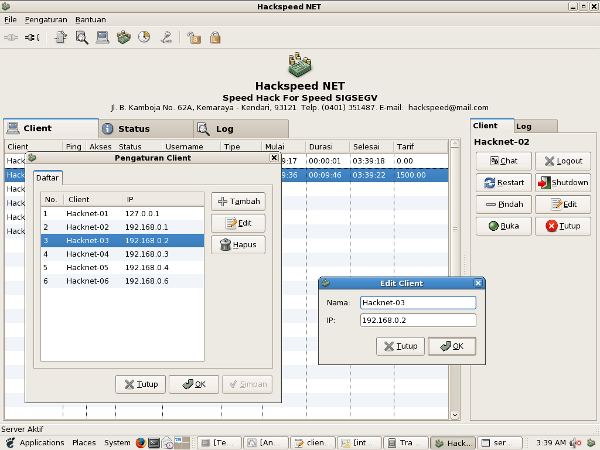Image resolution: width=600 pixels, height=450 pixels.
Task: Open the System menu in taskbar
Action: pyautogui.click(x=117, y=443)
